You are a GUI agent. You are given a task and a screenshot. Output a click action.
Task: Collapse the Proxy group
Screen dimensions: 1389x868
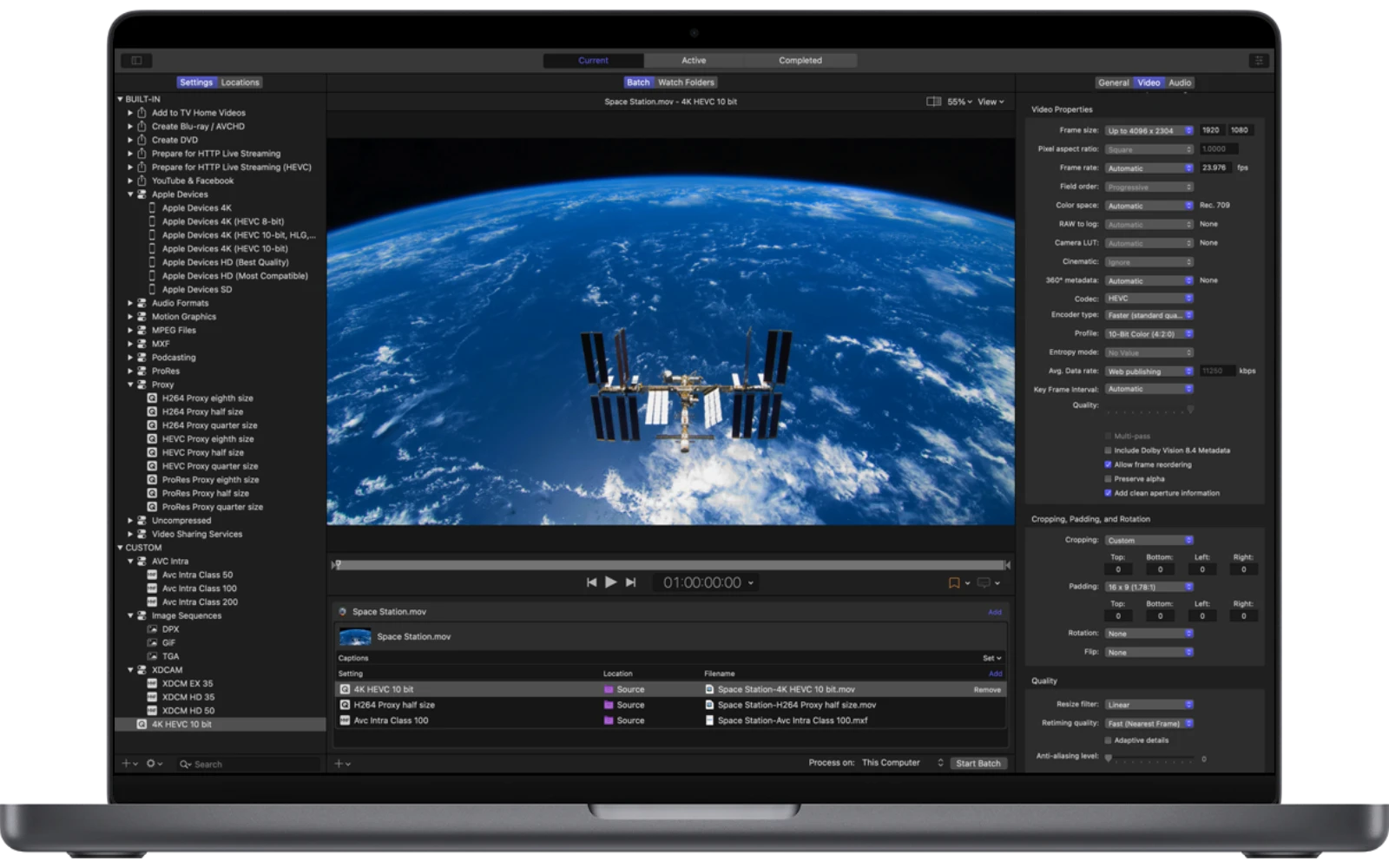(131, 385)
